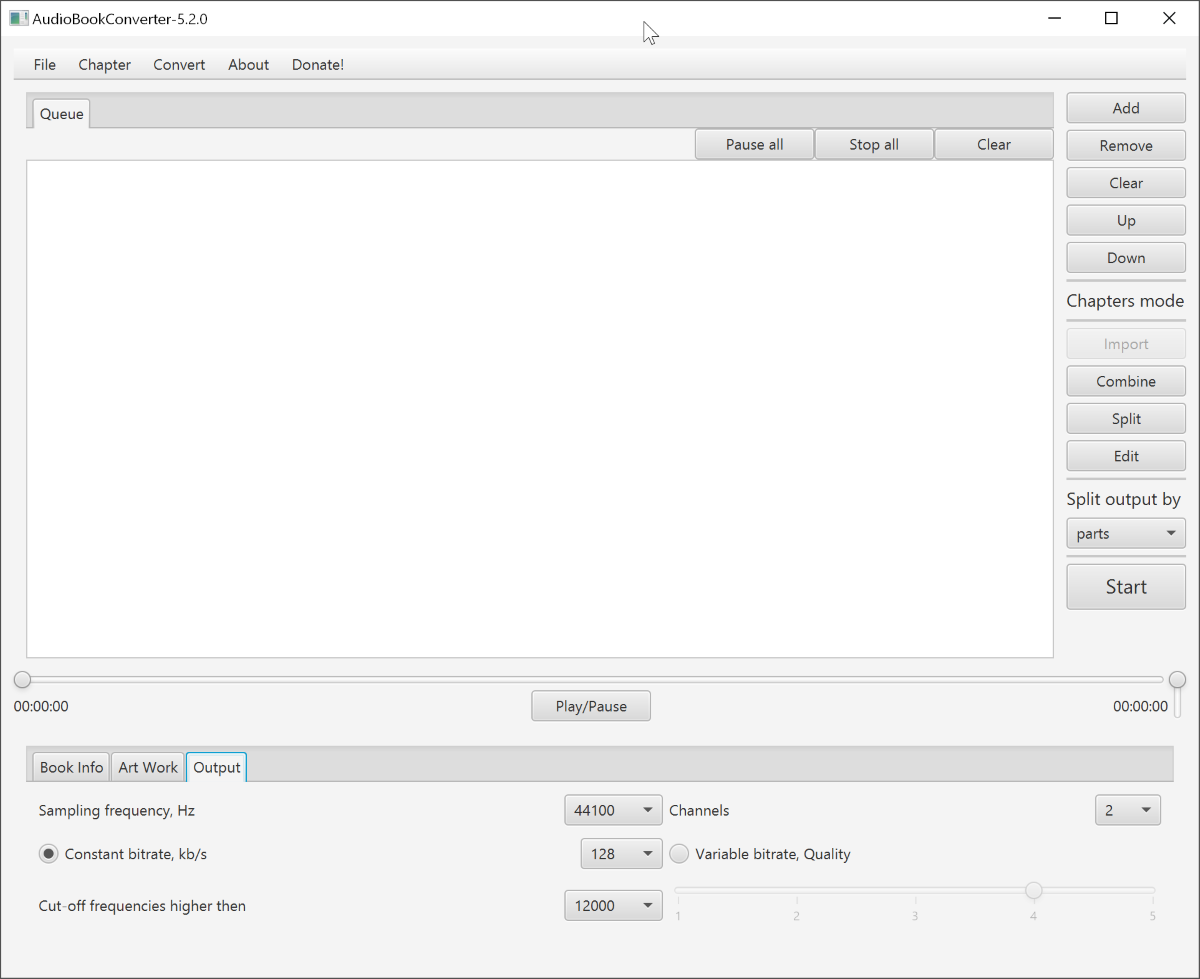
Task: Select the Queue tab
Action: pyautogui.click(x=62, y=114)
